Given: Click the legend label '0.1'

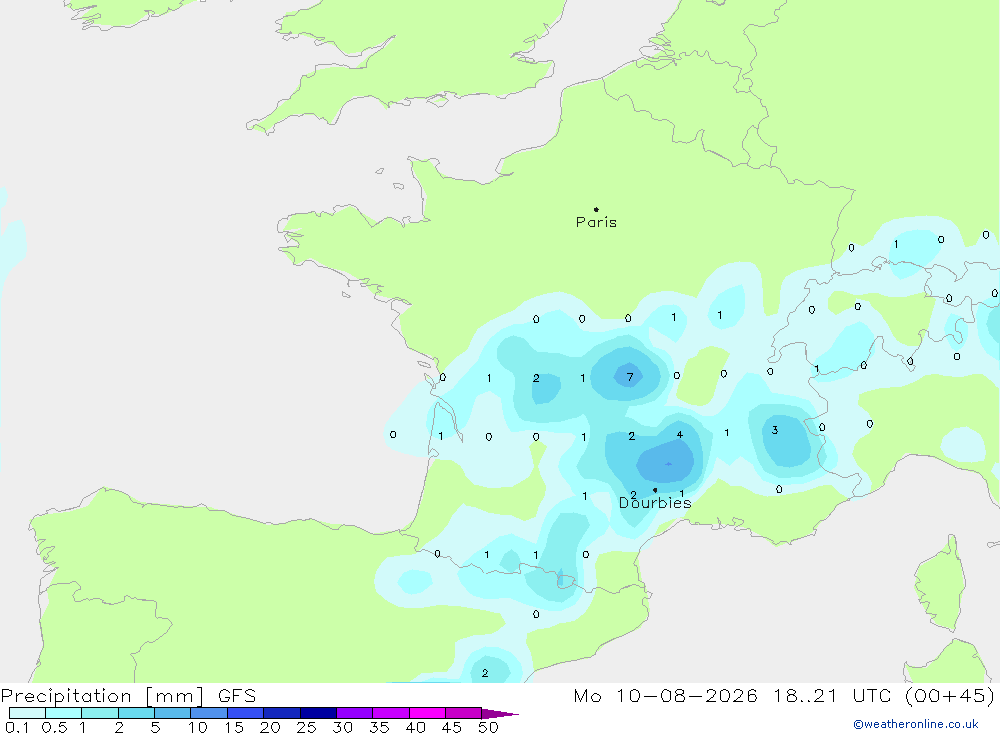Looking at the screenshot, I should pyautogui.click(x=17, y=727).
